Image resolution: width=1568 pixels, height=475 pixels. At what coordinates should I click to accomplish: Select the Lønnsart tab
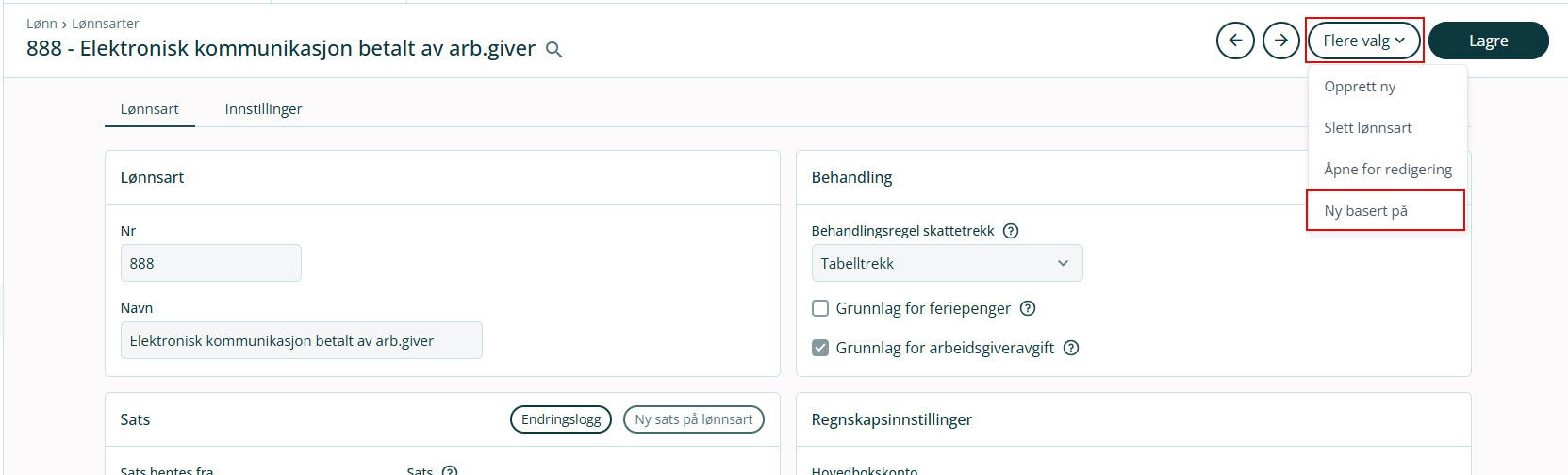[149, 109]
